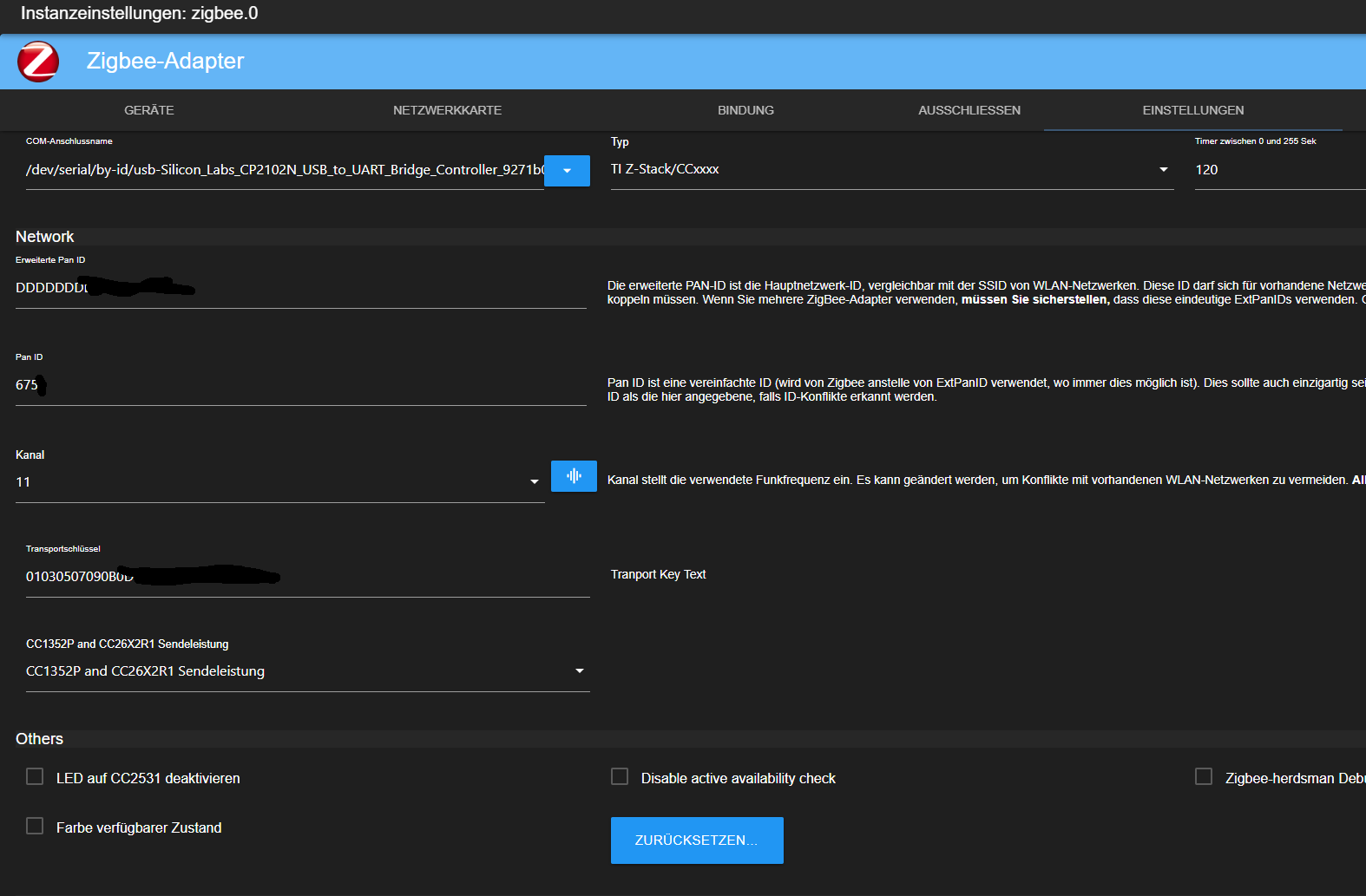Image resolution: width=1366 pixels, height=896 pixels.
Task: Open the Kanal 11 channel dropdown
Action: tap(280, 482)
